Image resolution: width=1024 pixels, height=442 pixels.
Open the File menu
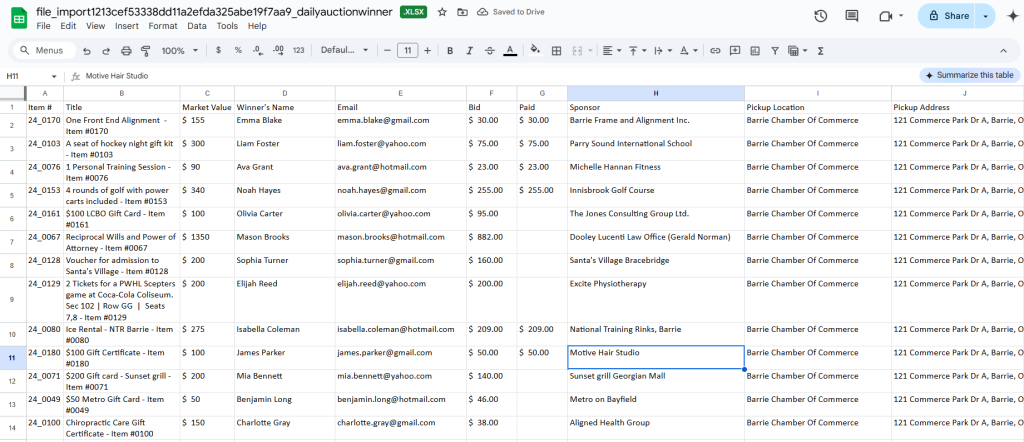pyautogui.click(x=44, y=26)
